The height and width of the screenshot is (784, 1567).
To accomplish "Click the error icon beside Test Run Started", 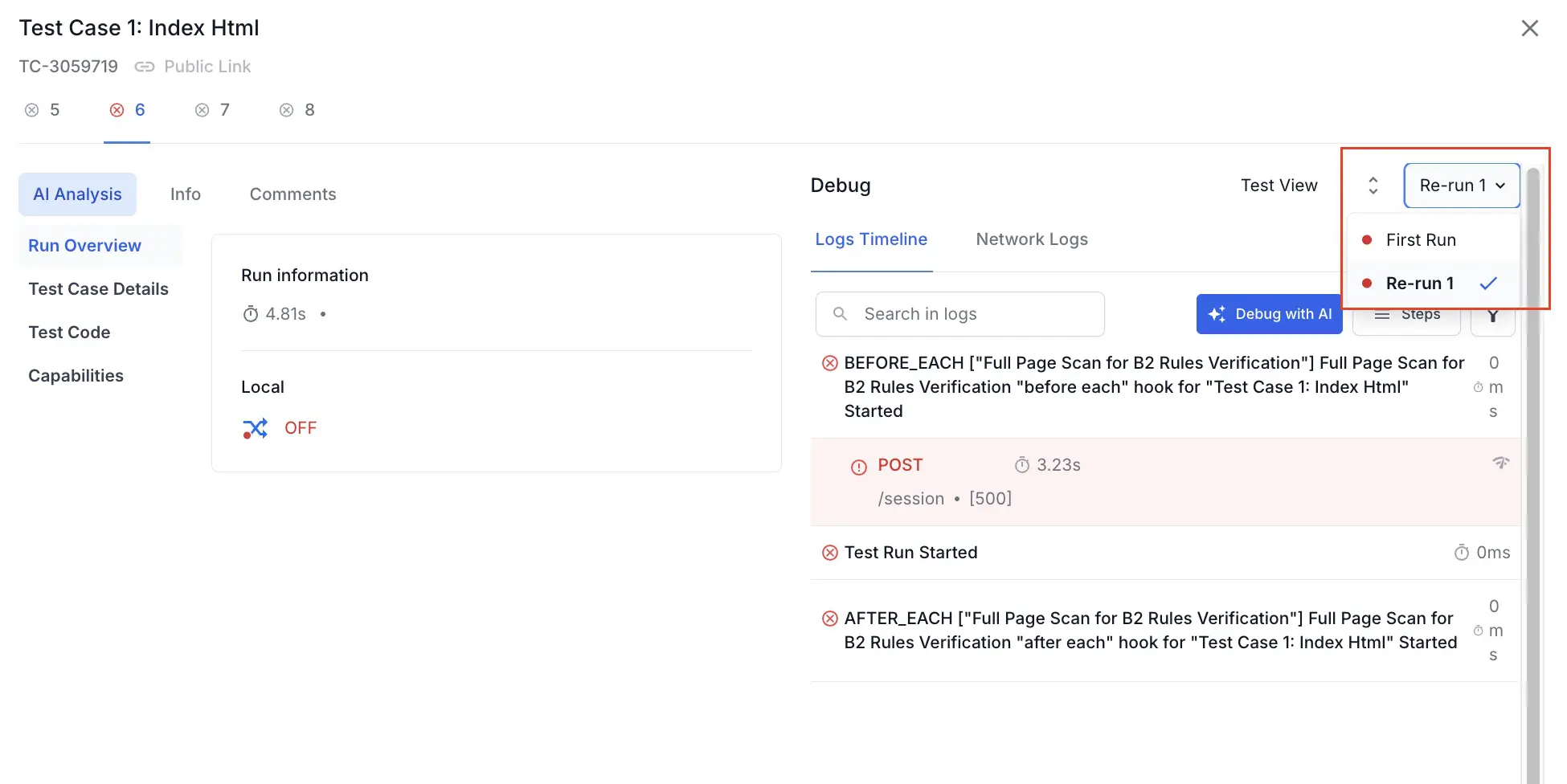I will (830, 552).
